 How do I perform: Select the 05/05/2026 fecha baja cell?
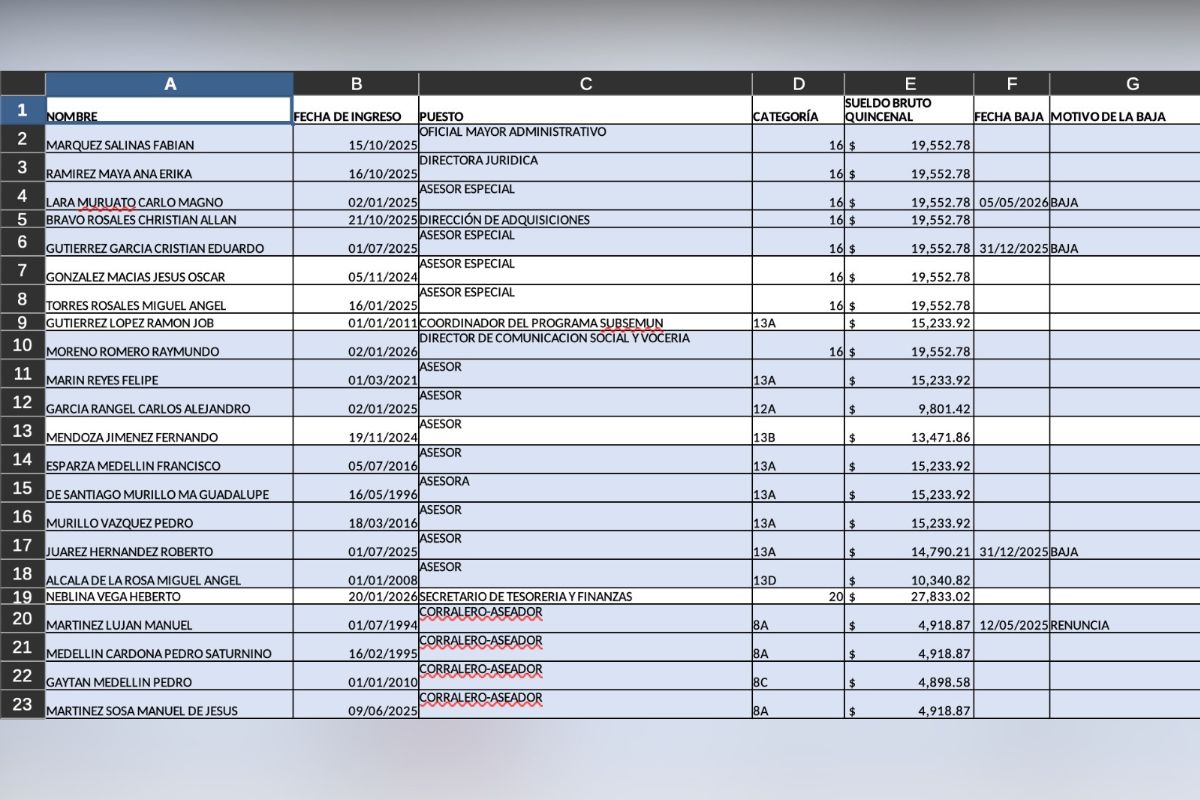pyautogui.click(x=1012, y=196)
